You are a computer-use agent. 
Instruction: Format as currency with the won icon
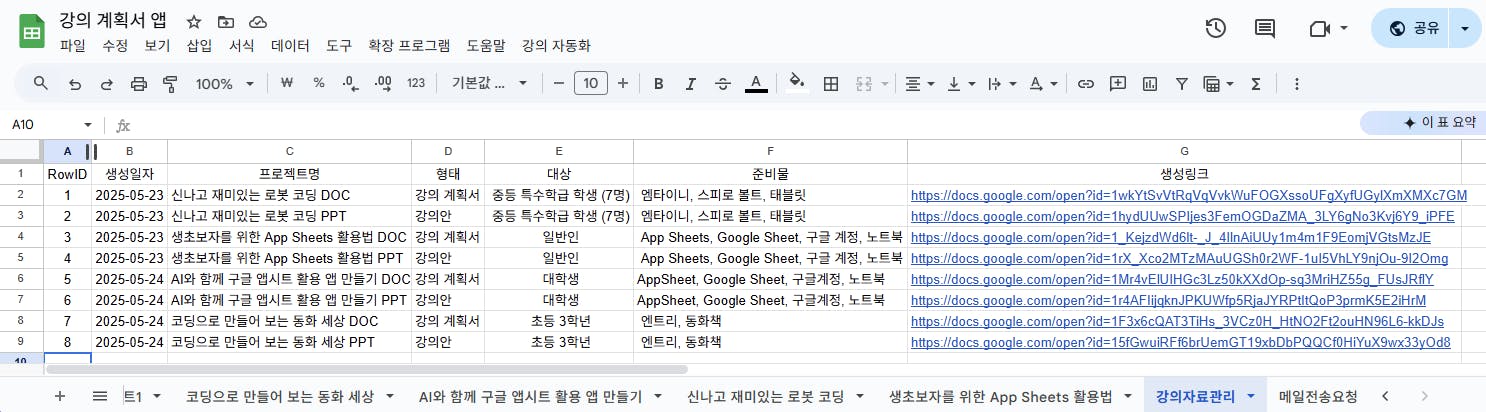[287, 84]
